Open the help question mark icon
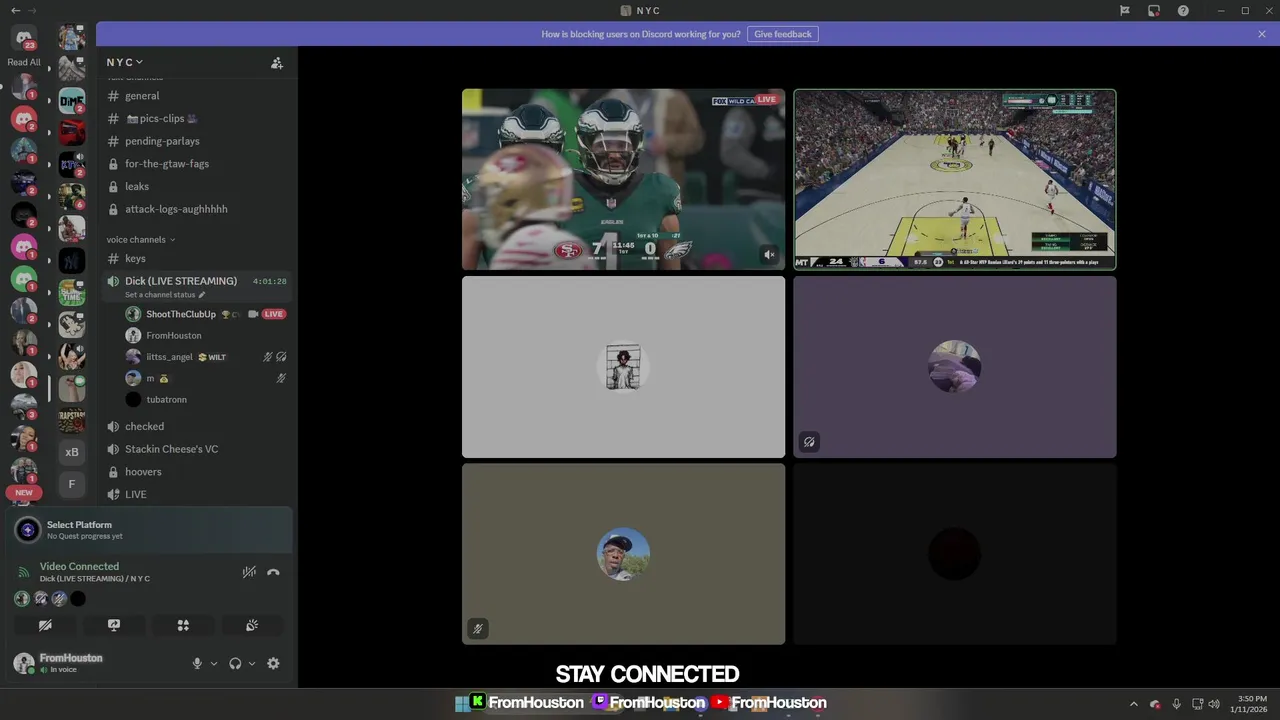1280x720 pixels. tap(1183, 10)
